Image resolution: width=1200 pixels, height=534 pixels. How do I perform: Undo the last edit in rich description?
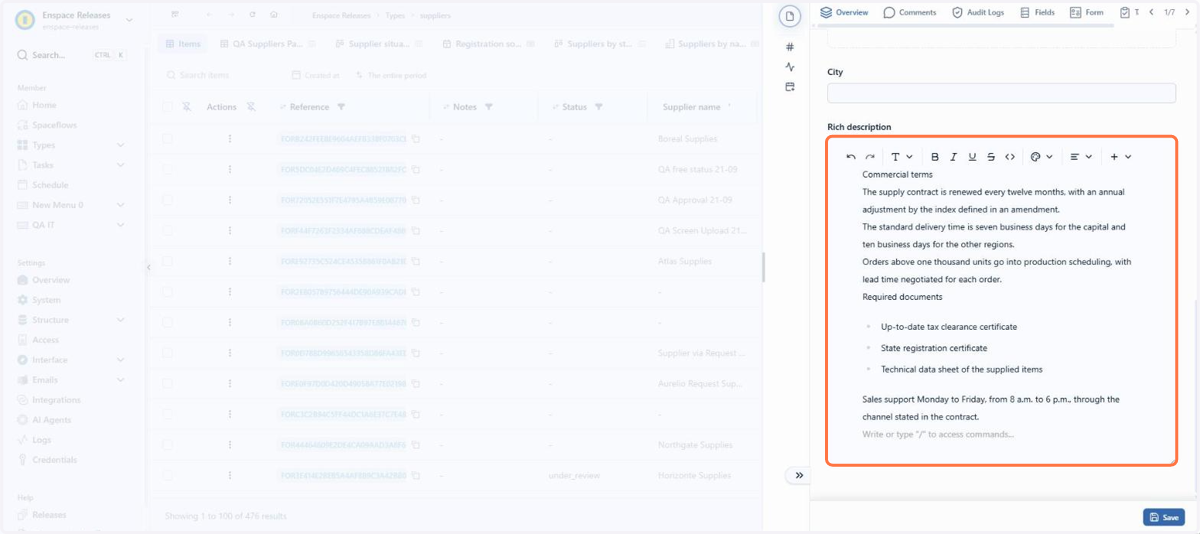[851, 157]
